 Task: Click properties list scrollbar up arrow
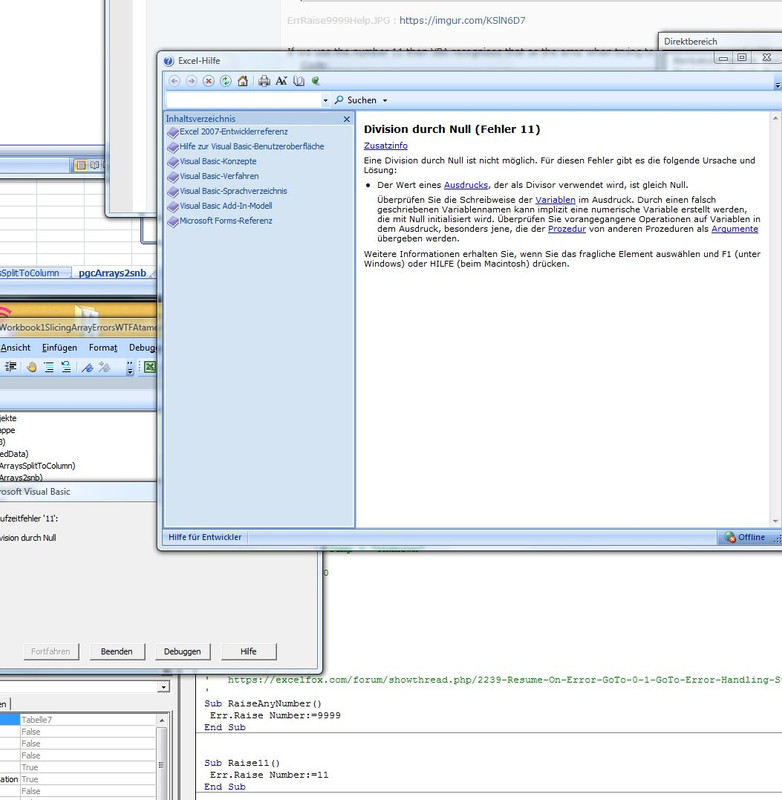point(162,720)
